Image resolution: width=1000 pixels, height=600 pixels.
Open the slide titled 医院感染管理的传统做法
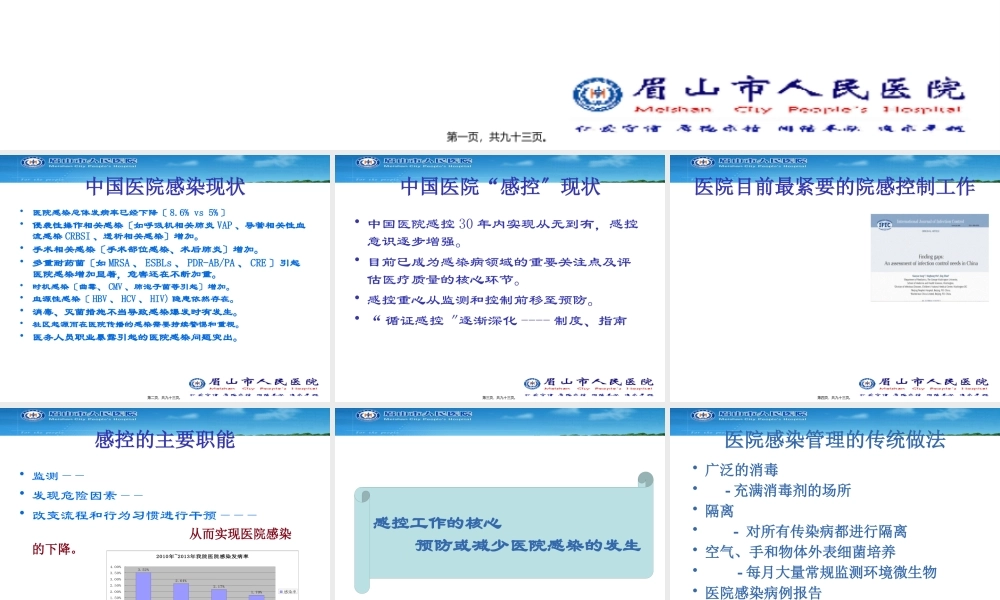[835, 504]
